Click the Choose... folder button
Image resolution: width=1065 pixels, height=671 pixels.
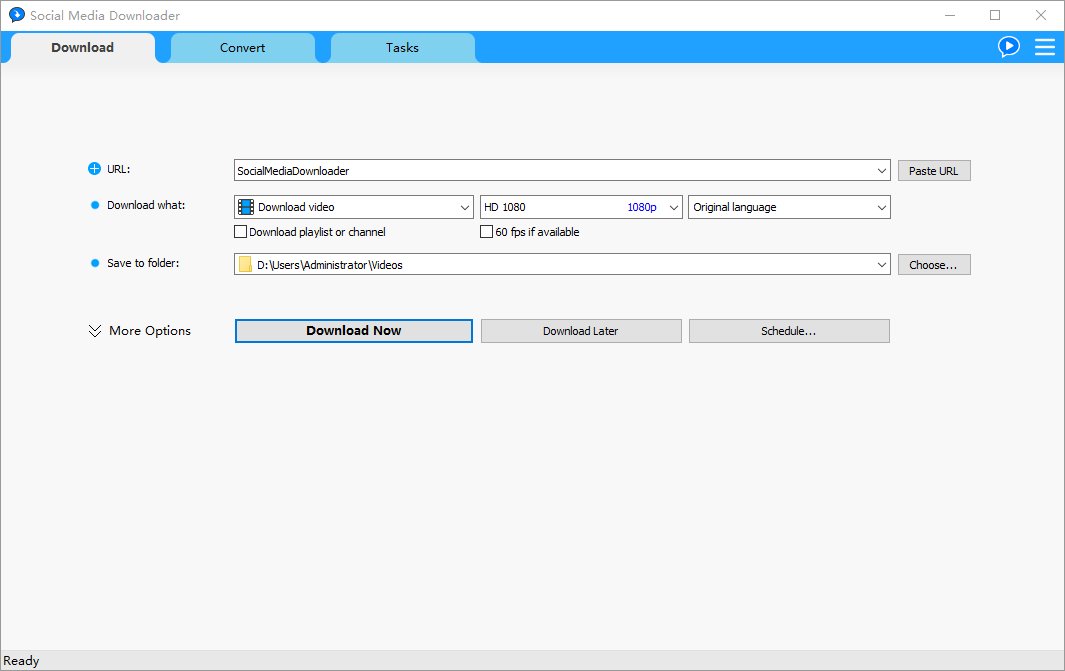(934, 265)
